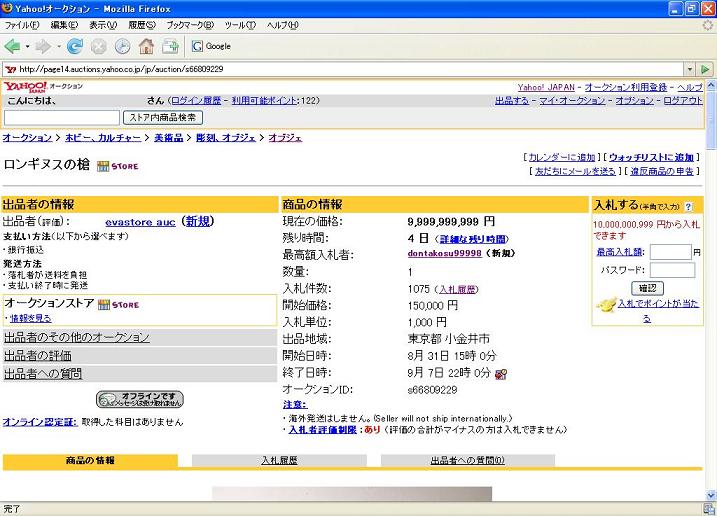This screenshot has height=516, width=717.
Task: Click the page scrollbar up arrow
Action: [x=711, y=85]
